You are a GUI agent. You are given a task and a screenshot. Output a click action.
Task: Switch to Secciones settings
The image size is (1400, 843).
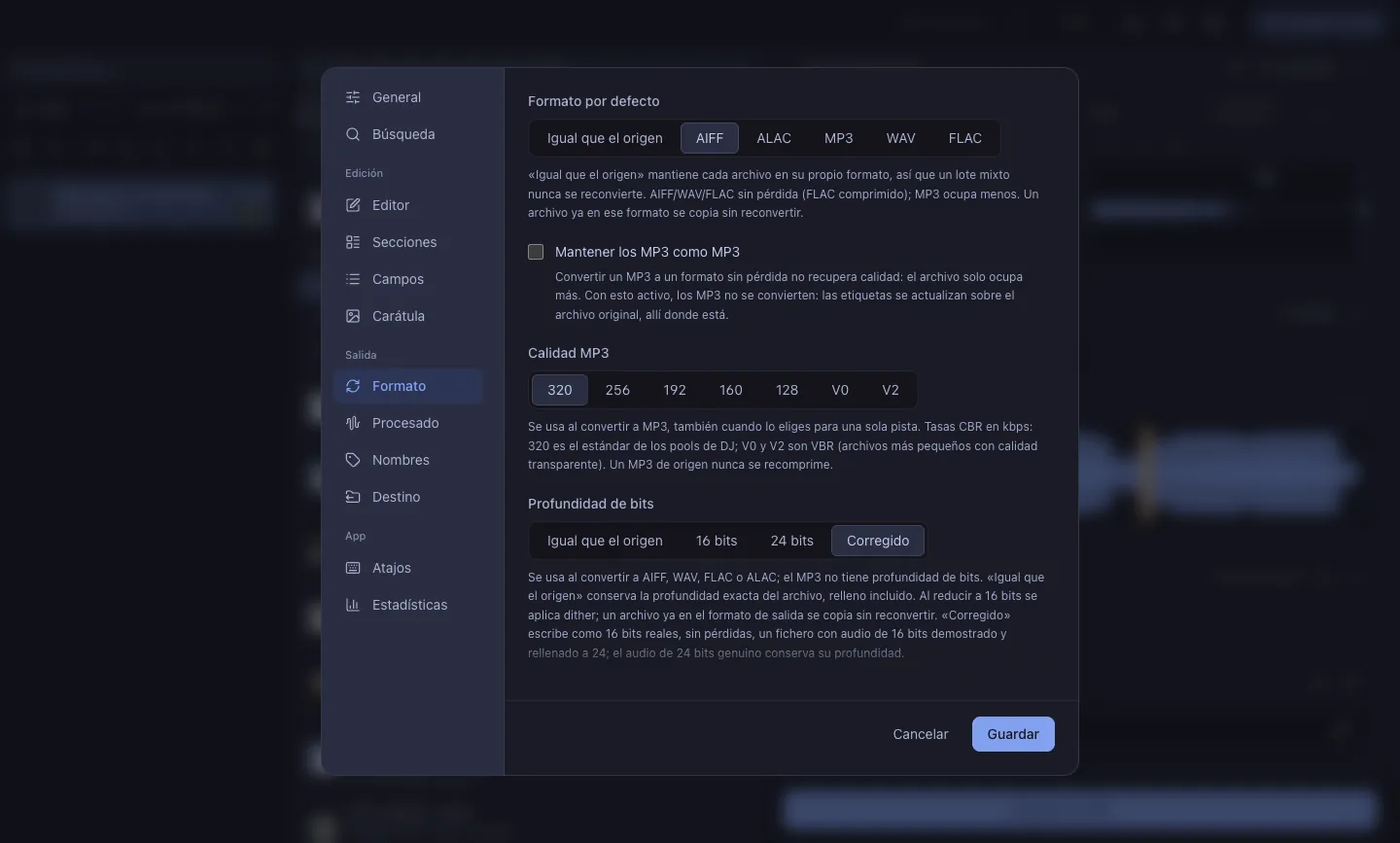pyautogui.click(x=408, y=242)
